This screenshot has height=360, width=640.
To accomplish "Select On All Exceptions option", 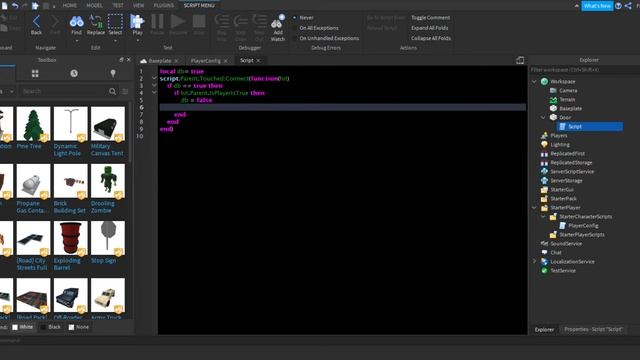I will coord(316,28).
